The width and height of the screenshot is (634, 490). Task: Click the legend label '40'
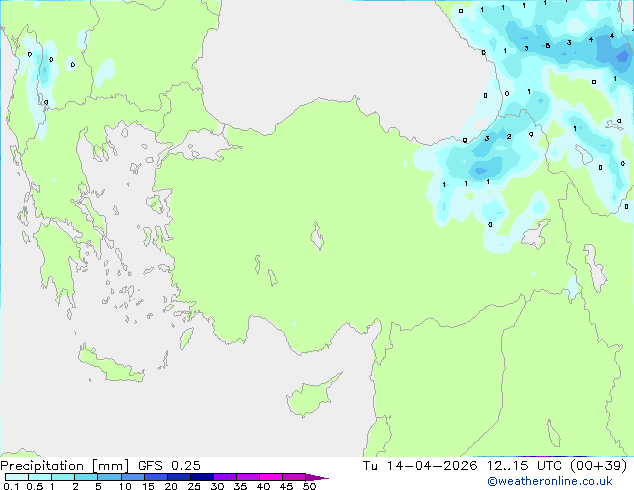[x=263, y=486]
